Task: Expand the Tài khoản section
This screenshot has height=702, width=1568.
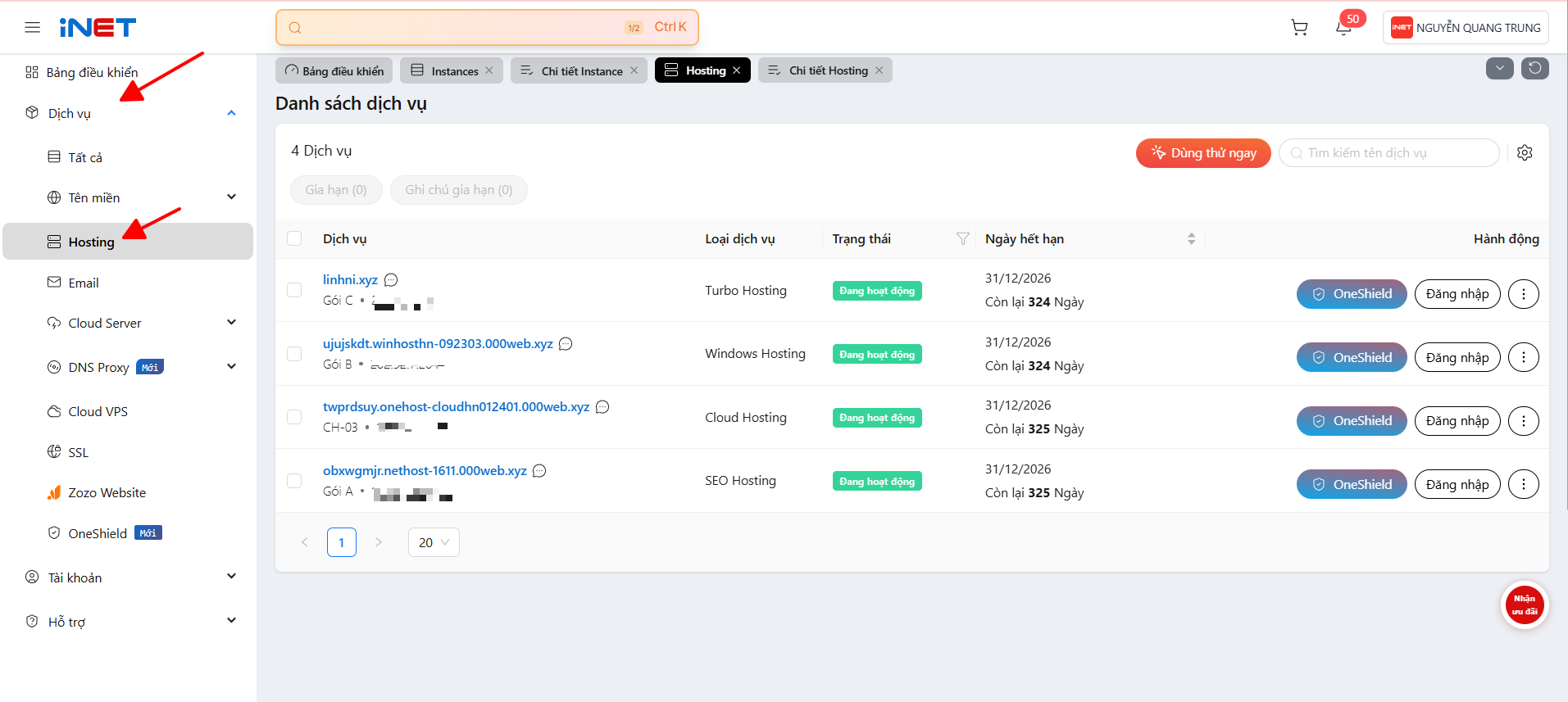Action: 231,577
